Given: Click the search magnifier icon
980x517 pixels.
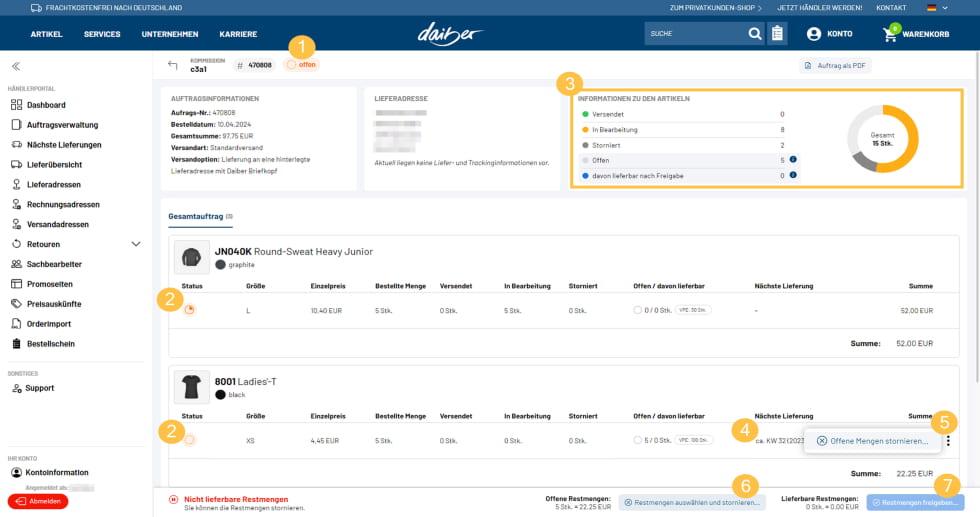Looking at the screenshot, I should point(755,34).
